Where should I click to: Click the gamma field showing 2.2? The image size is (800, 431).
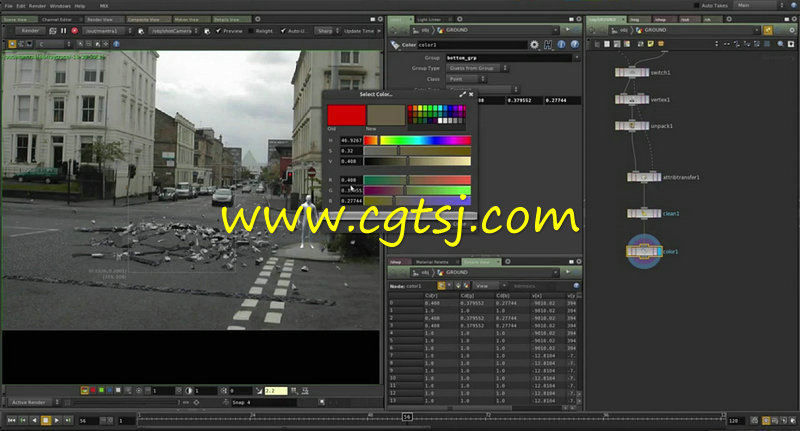(x=276, y=391)
